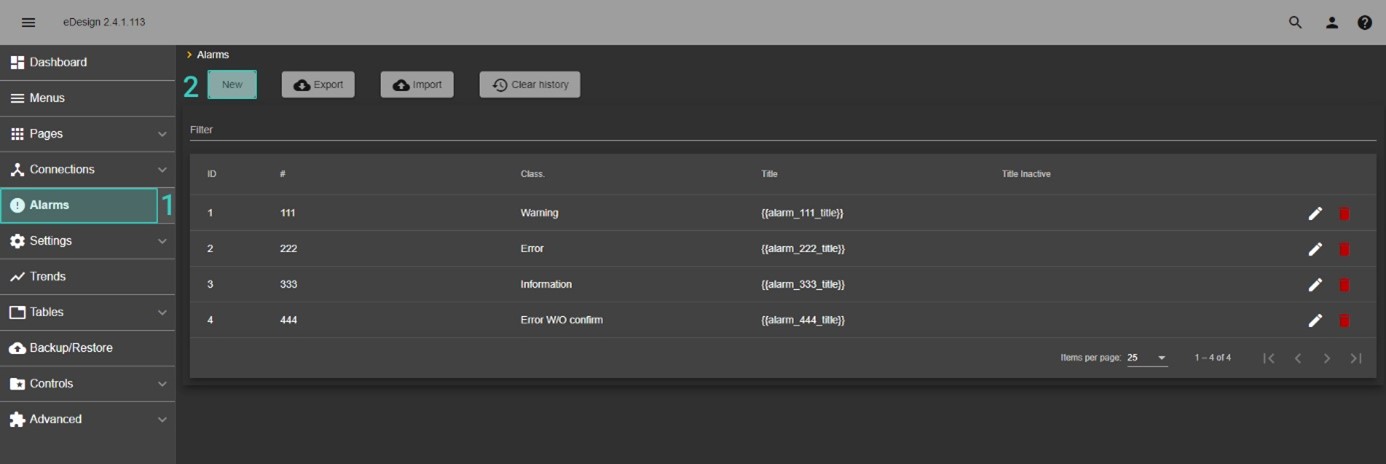Open the items per page dropdown
The height and width of the screenshot is (464, 1386).
(1147, 358)
